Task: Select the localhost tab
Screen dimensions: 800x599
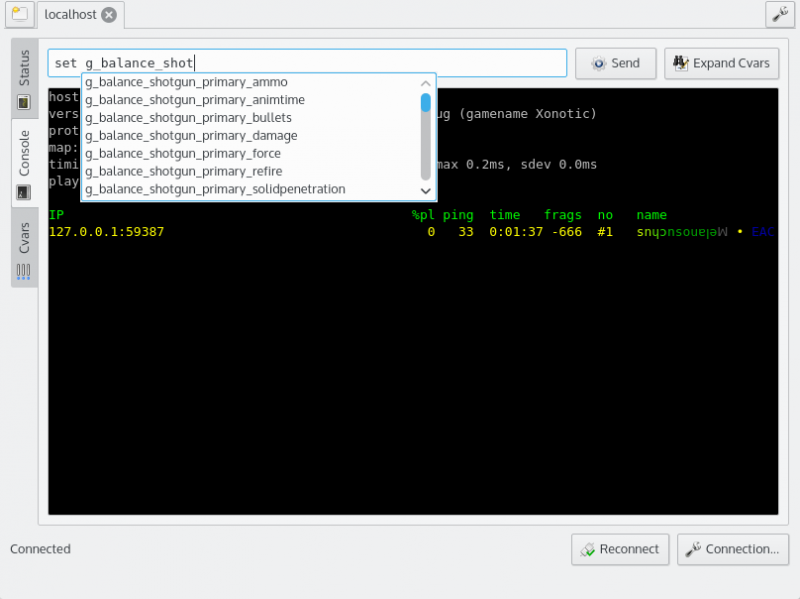Action: coord(80,14)
